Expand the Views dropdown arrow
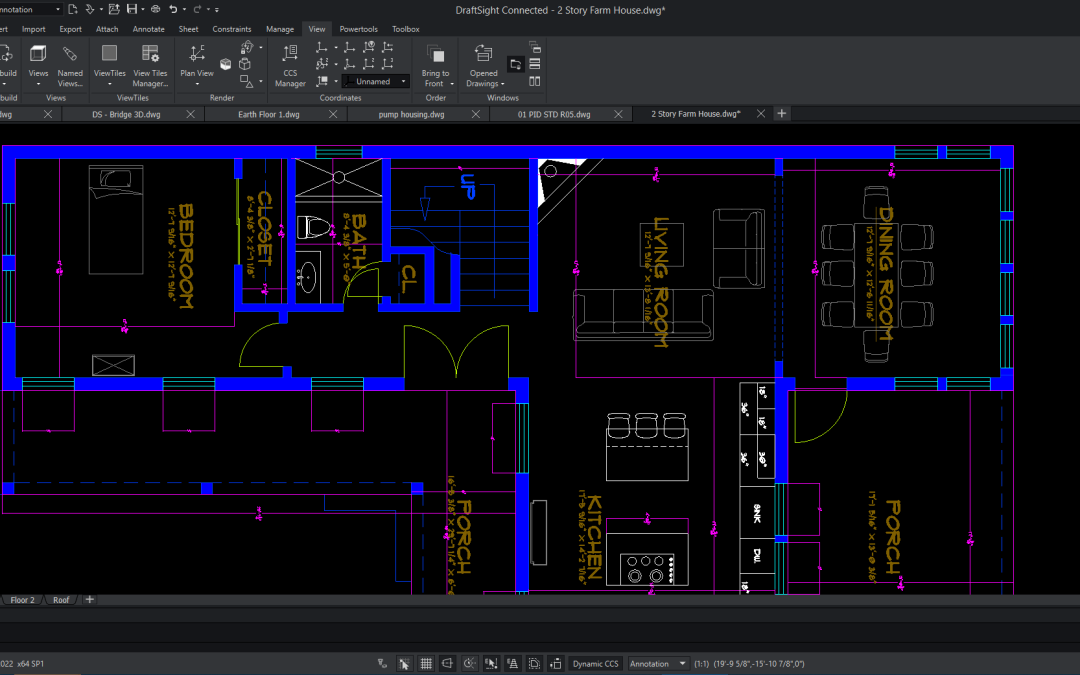This screenshot has width=1080, height=675. tap(39, 84)
